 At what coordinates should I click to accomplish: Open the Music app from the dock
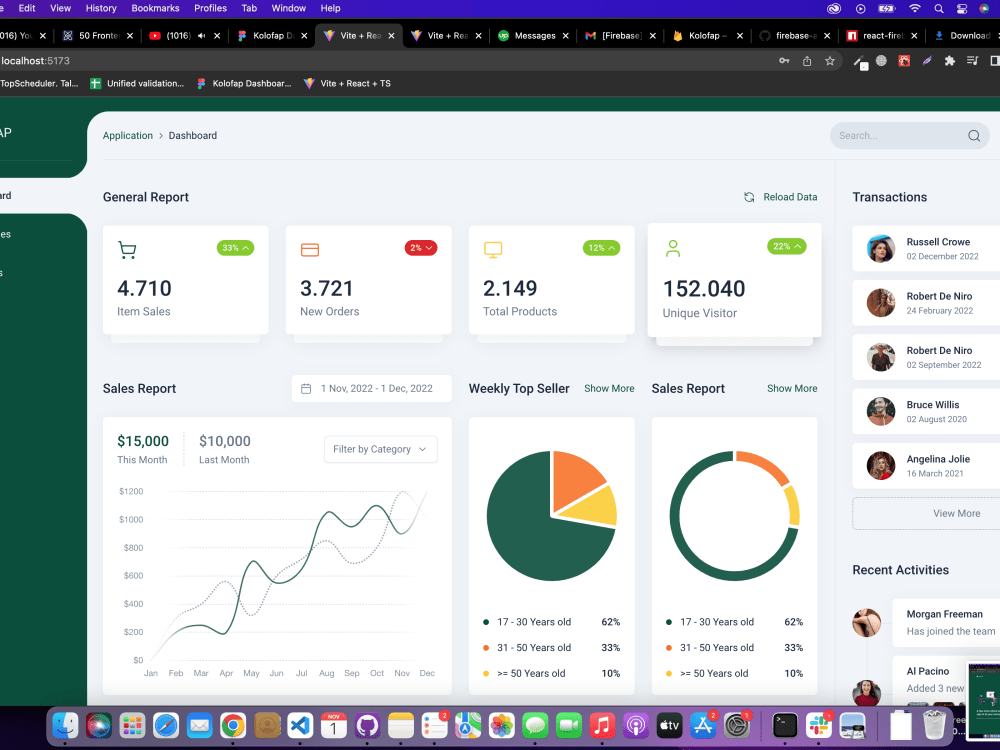click(601, 726)
